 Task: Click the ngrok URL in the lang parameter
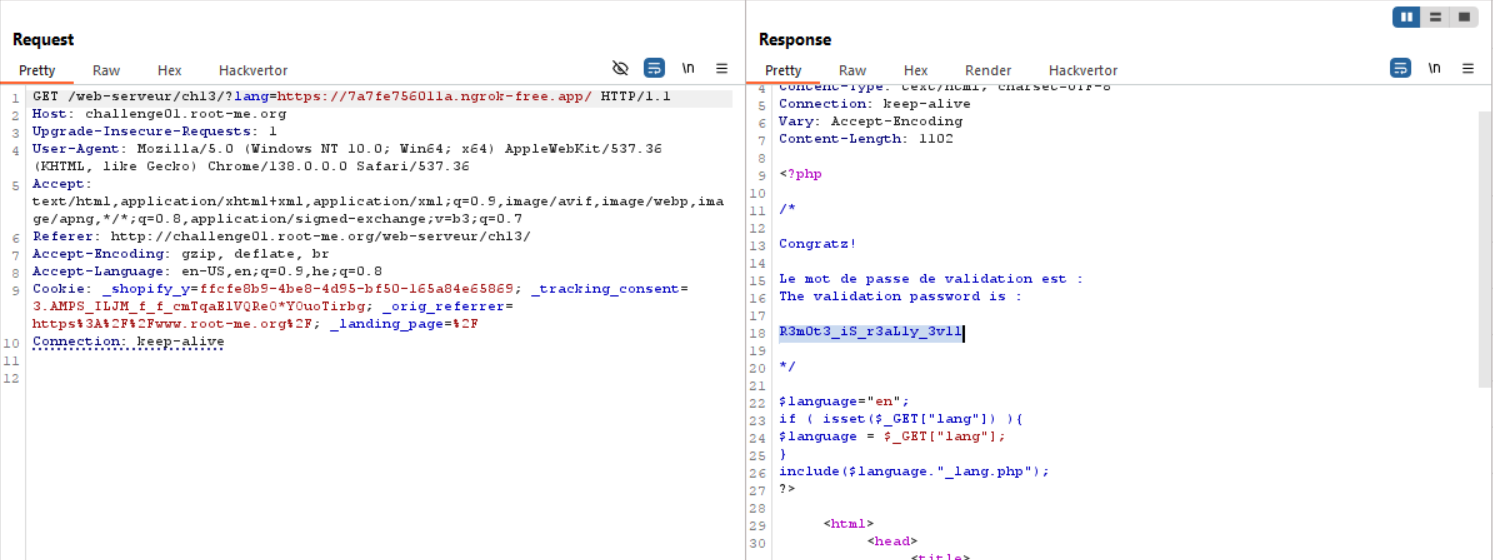[434, 97]
